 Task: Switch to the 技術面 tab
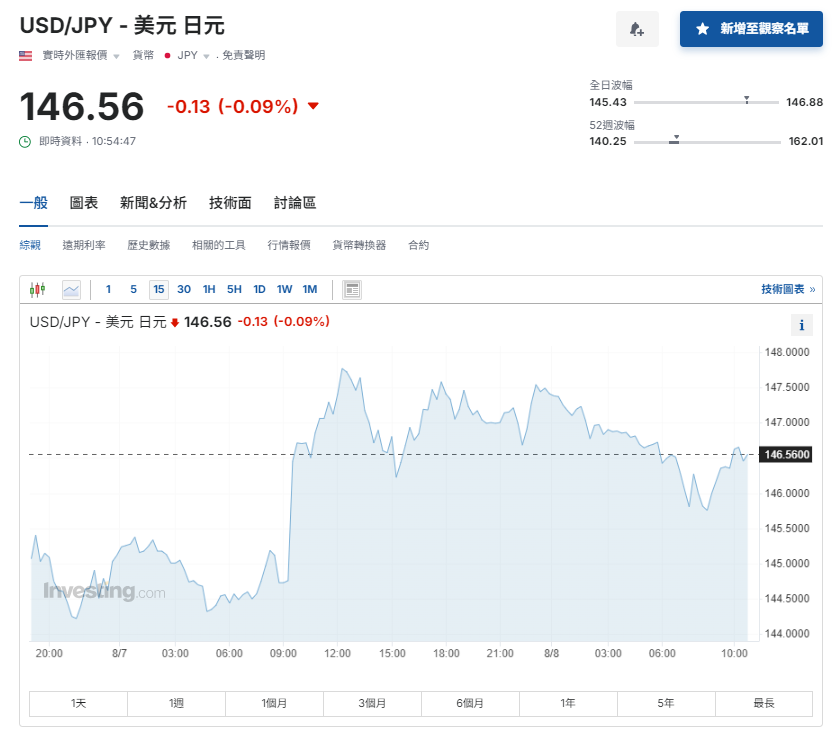(x=230, y=203)
